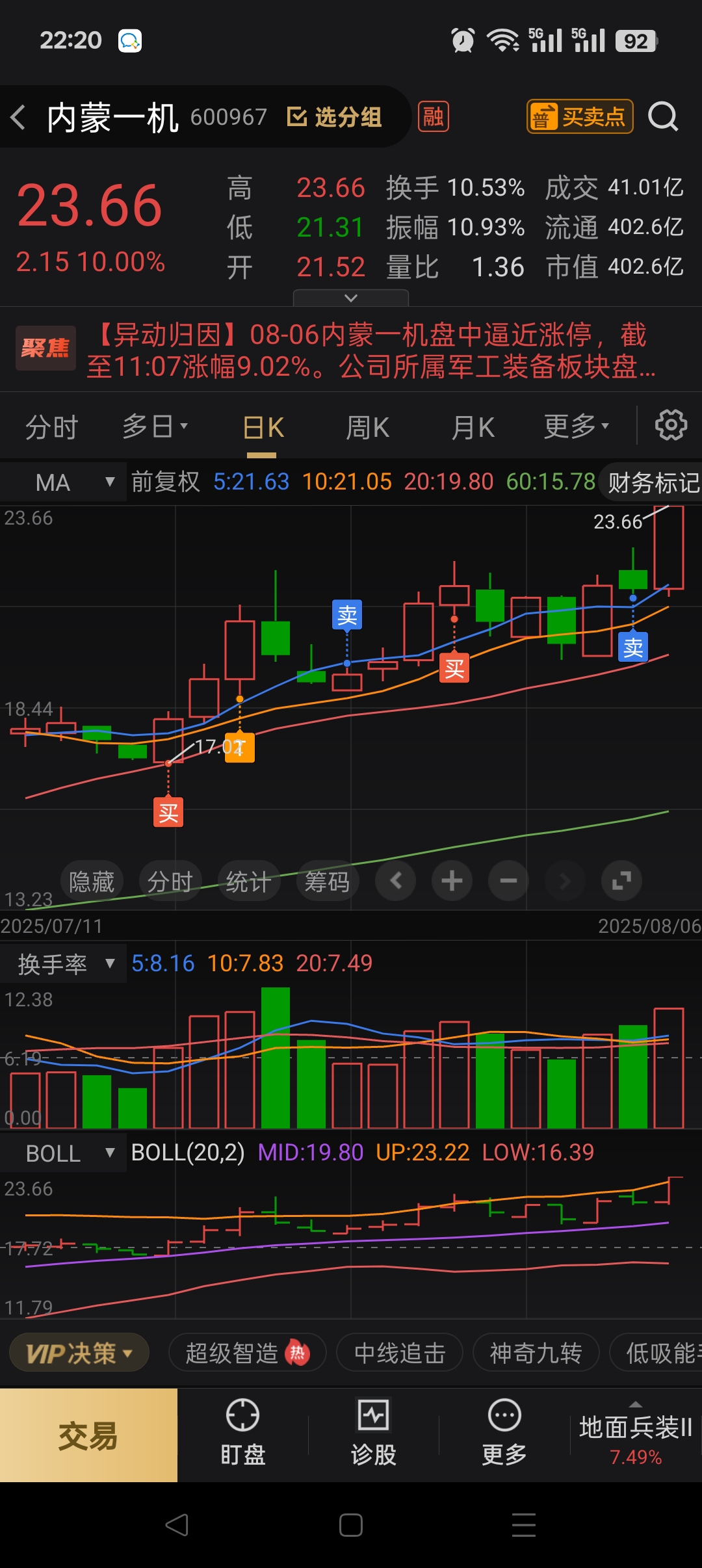This screenshot has height=1568, width=702.
Task: Tap the gold 交易 trade button
Action: coord(88,1435)
